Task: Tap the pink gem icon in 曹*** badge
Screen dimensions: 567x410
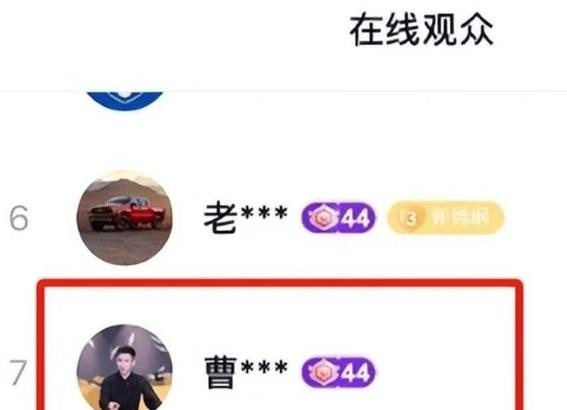Action: pos(321,372)
